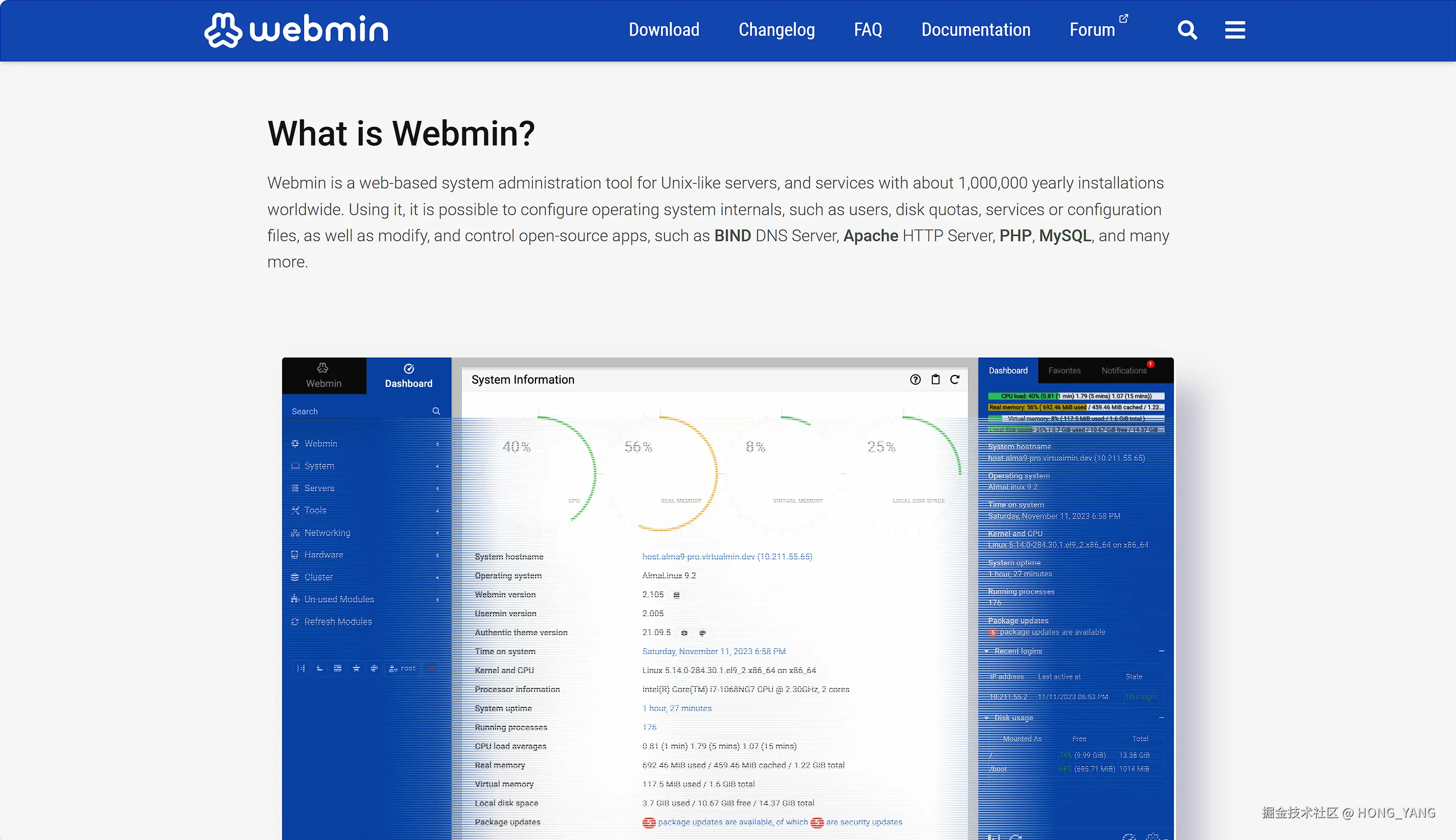Collapse the Recent logins section
Image resolution: width=1456 pixels, height=840 pixels.
click(1161, 651)
